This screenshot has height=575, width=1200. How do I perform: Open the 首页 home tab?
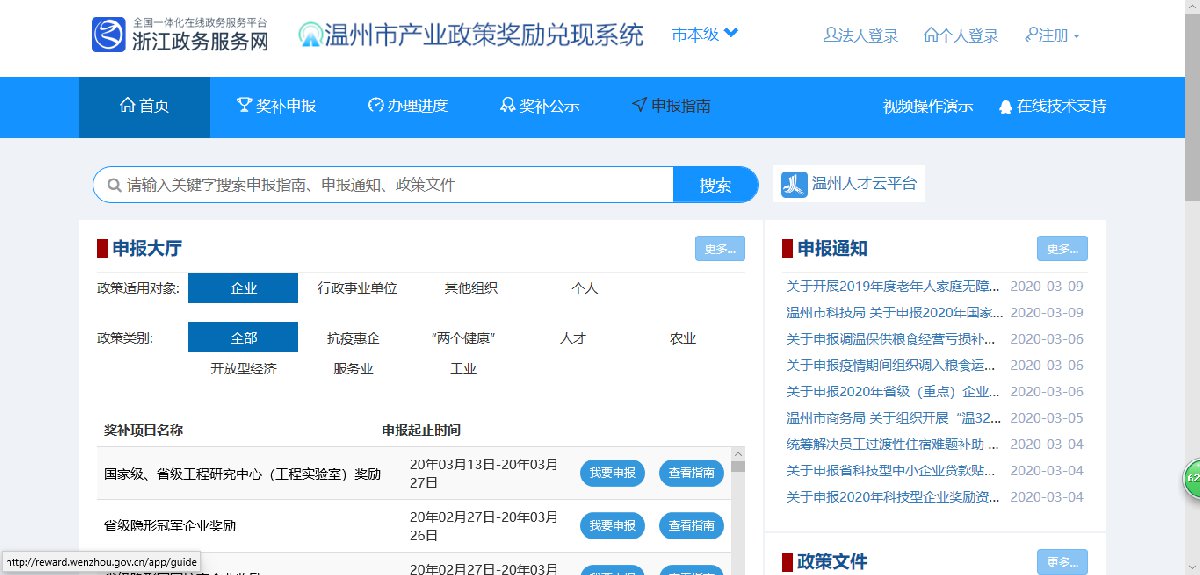(144, 106)
